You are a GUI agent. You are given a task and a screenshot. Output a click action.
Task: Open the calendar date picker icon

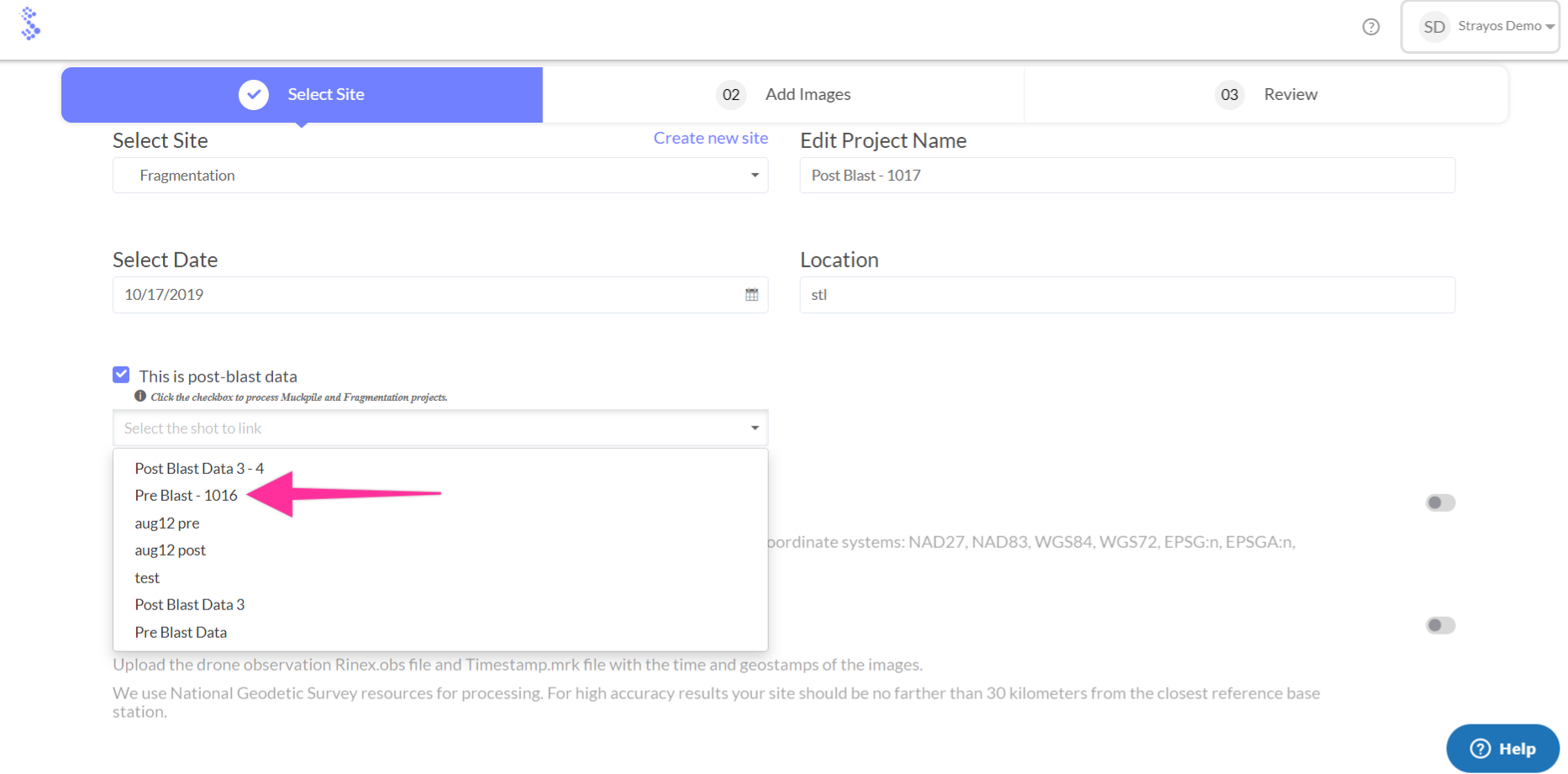[751, 295]
